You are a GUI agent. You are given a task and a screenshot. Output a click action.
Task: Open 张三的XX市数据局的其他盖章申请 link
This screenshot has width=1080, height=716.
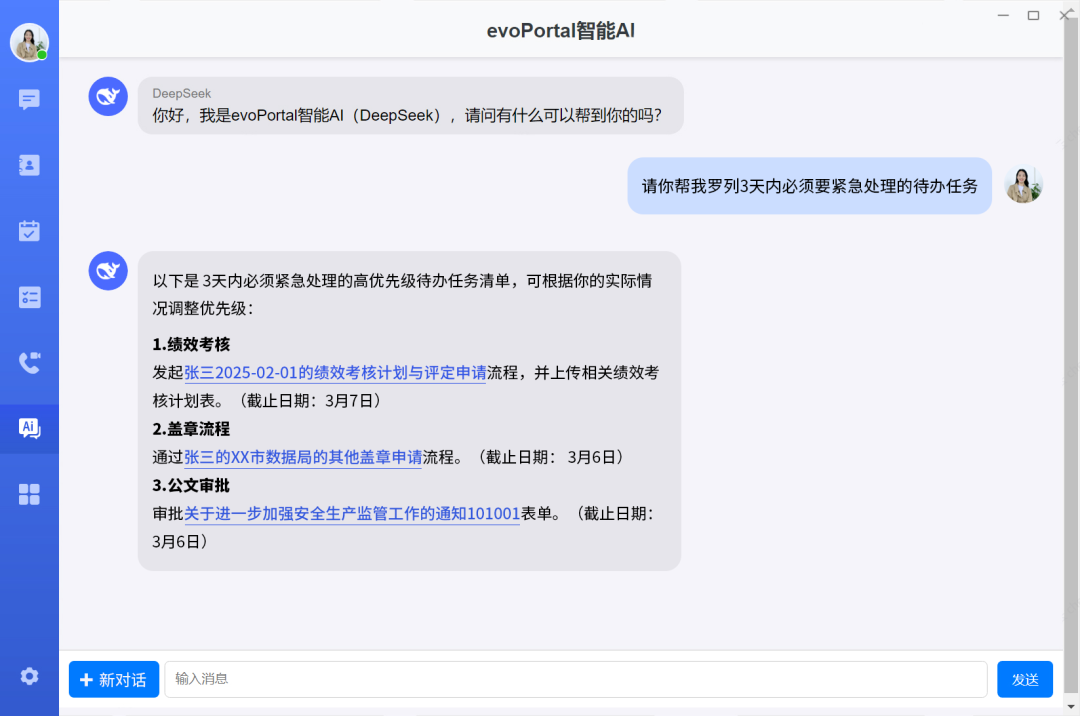pyautogui.click(x=303, y=457)
